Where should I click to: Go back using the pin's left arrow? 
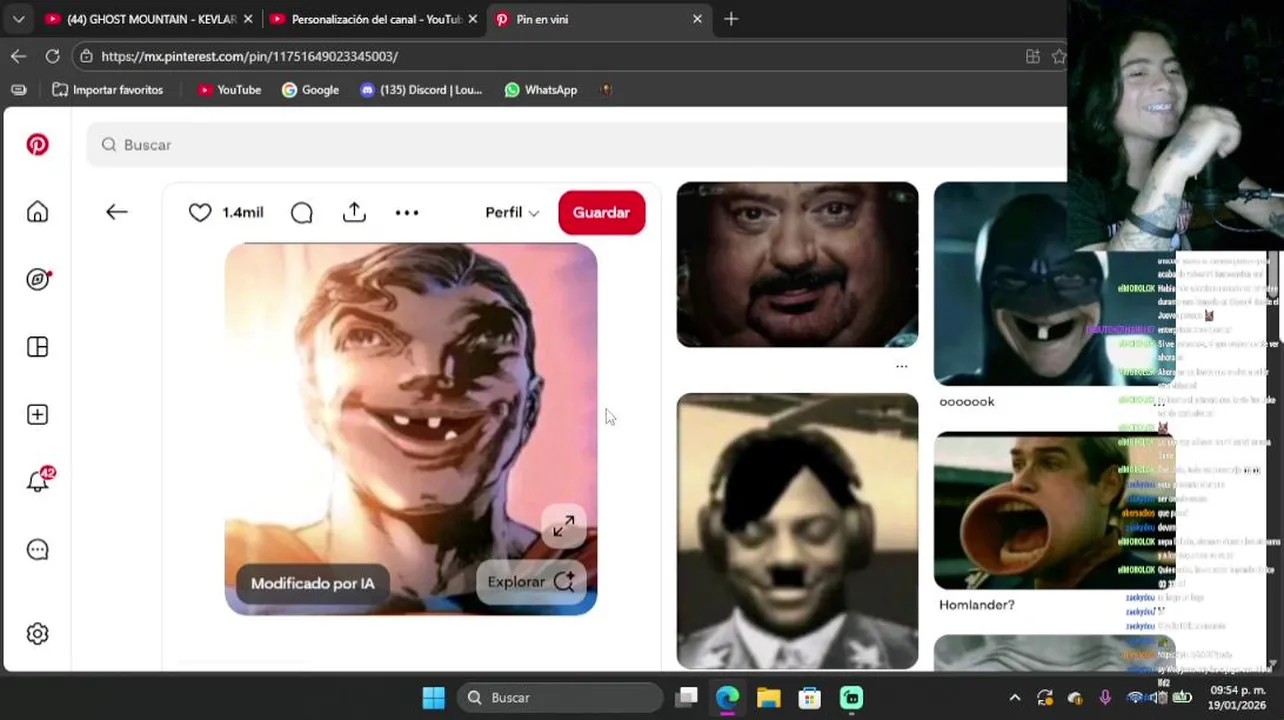(117, 212)
